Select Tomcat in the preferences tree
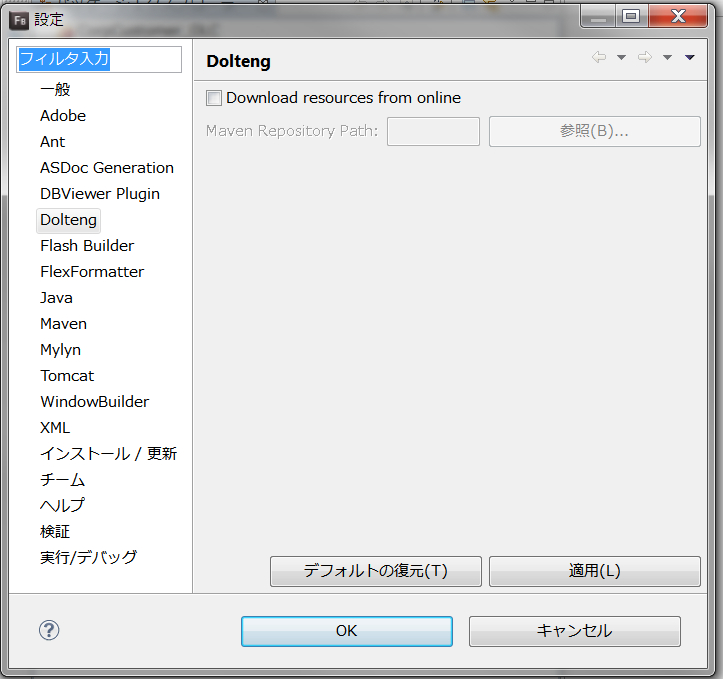The image size is (723, 679). point(67,376)
